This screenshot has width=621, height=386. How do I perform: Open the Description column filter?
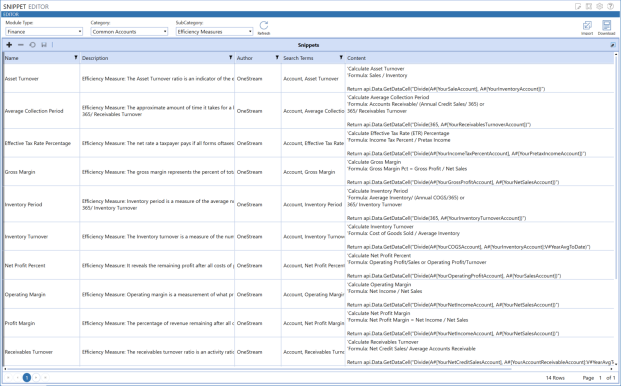tap(230, 58)
